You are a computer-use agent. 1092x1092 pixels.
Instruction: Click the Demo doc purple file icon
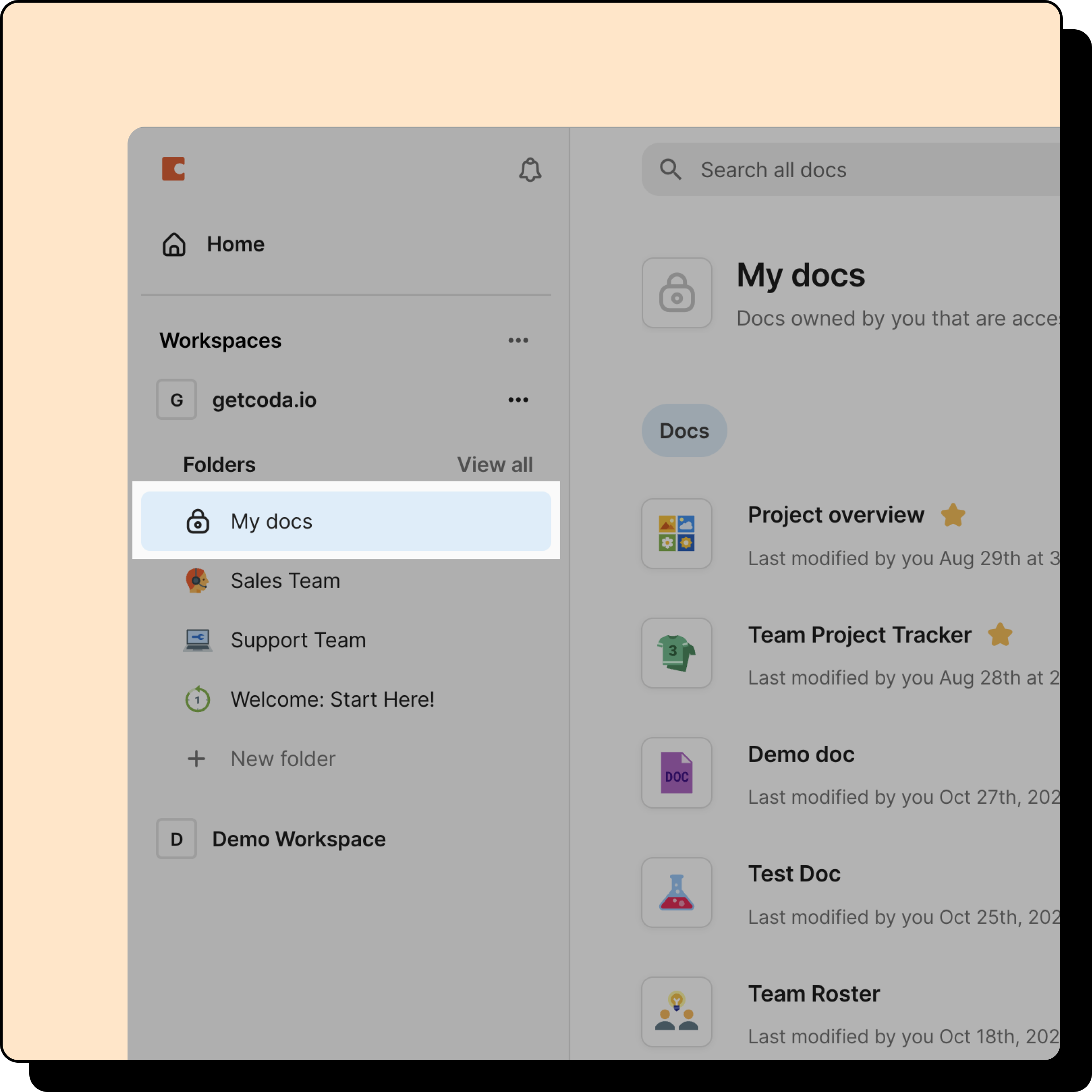point(677,773)
